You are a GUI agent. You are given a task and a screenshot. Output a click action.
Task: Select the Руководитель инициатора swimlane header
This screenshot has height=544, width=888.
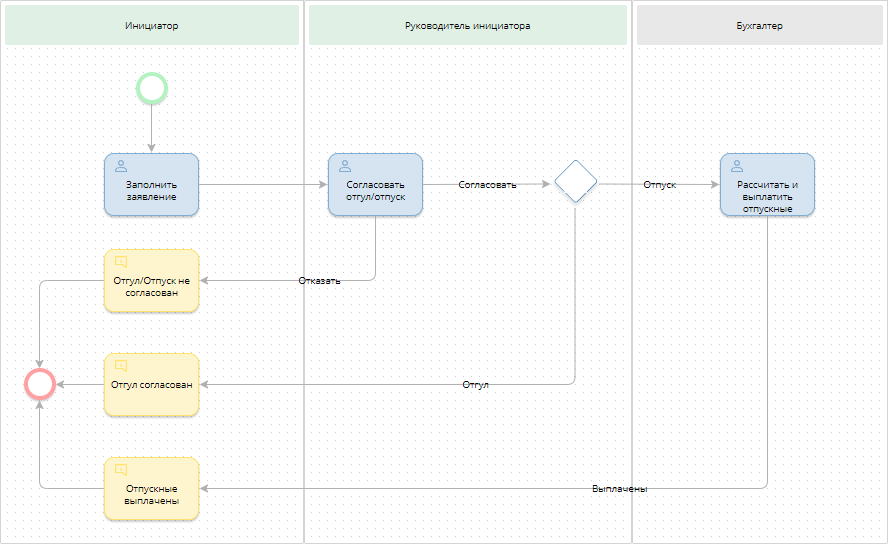468,25
